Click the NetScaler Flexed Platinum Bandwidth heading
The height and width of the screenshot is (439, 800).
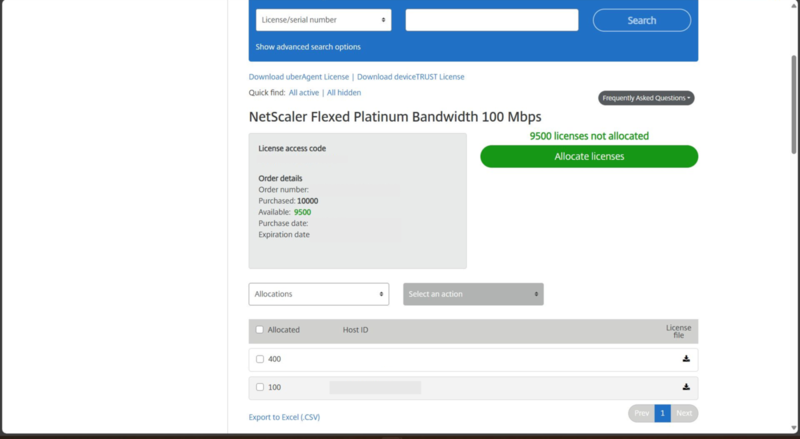click(395, 117)
